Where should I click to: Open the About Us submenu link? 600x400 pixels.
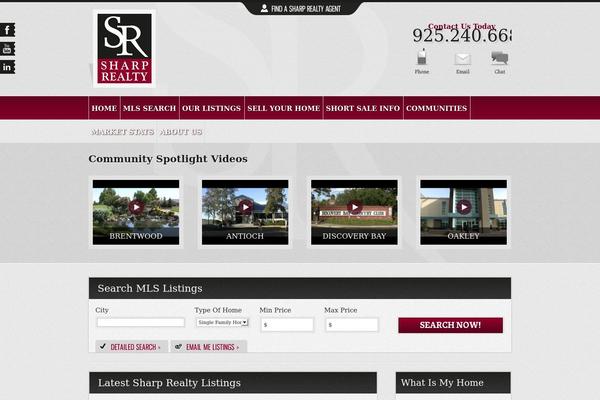coord(181,132)
